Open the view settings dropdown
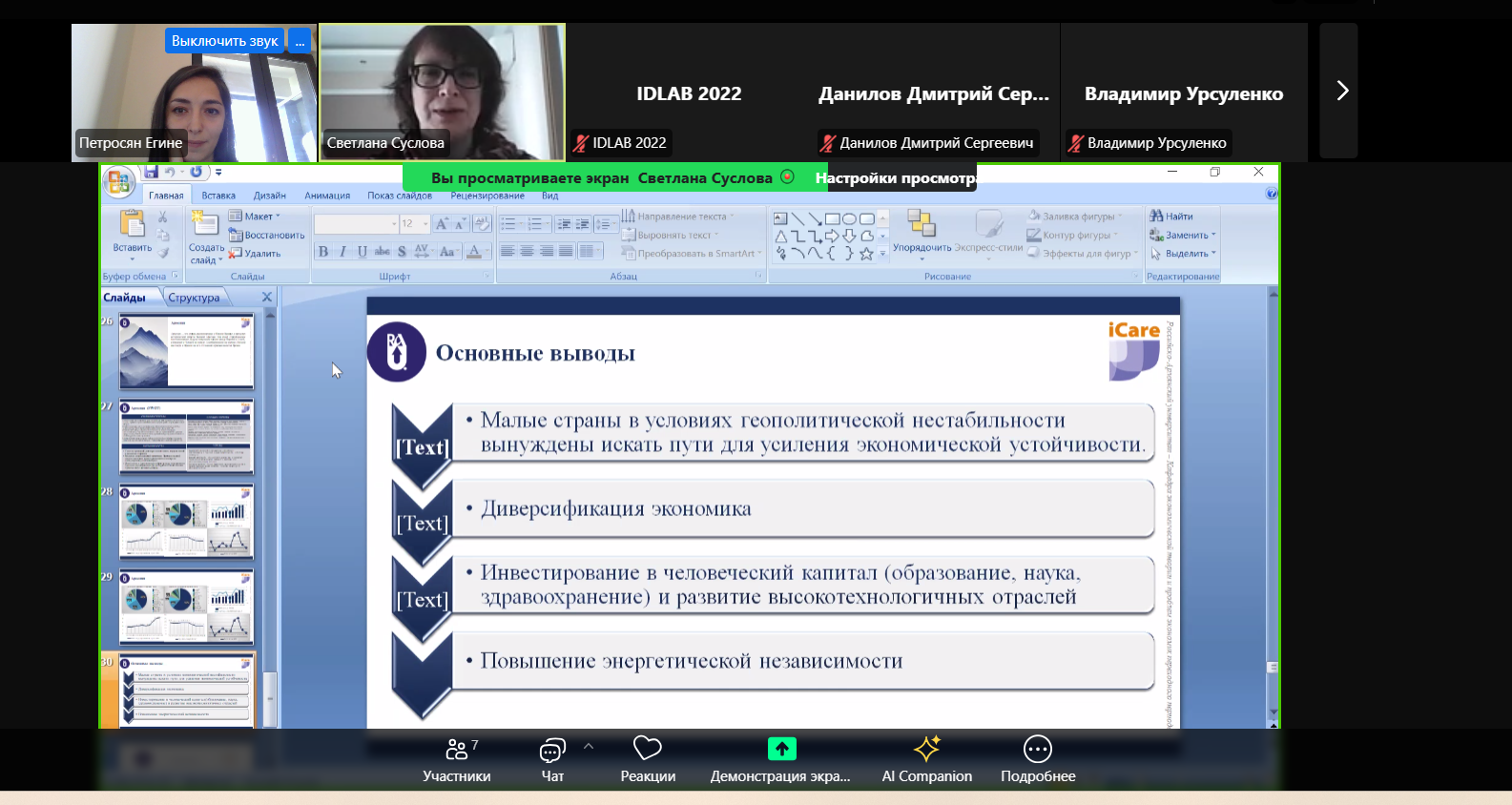The width and height of the screenshot is (1512, 805). (x=894, y=178)
